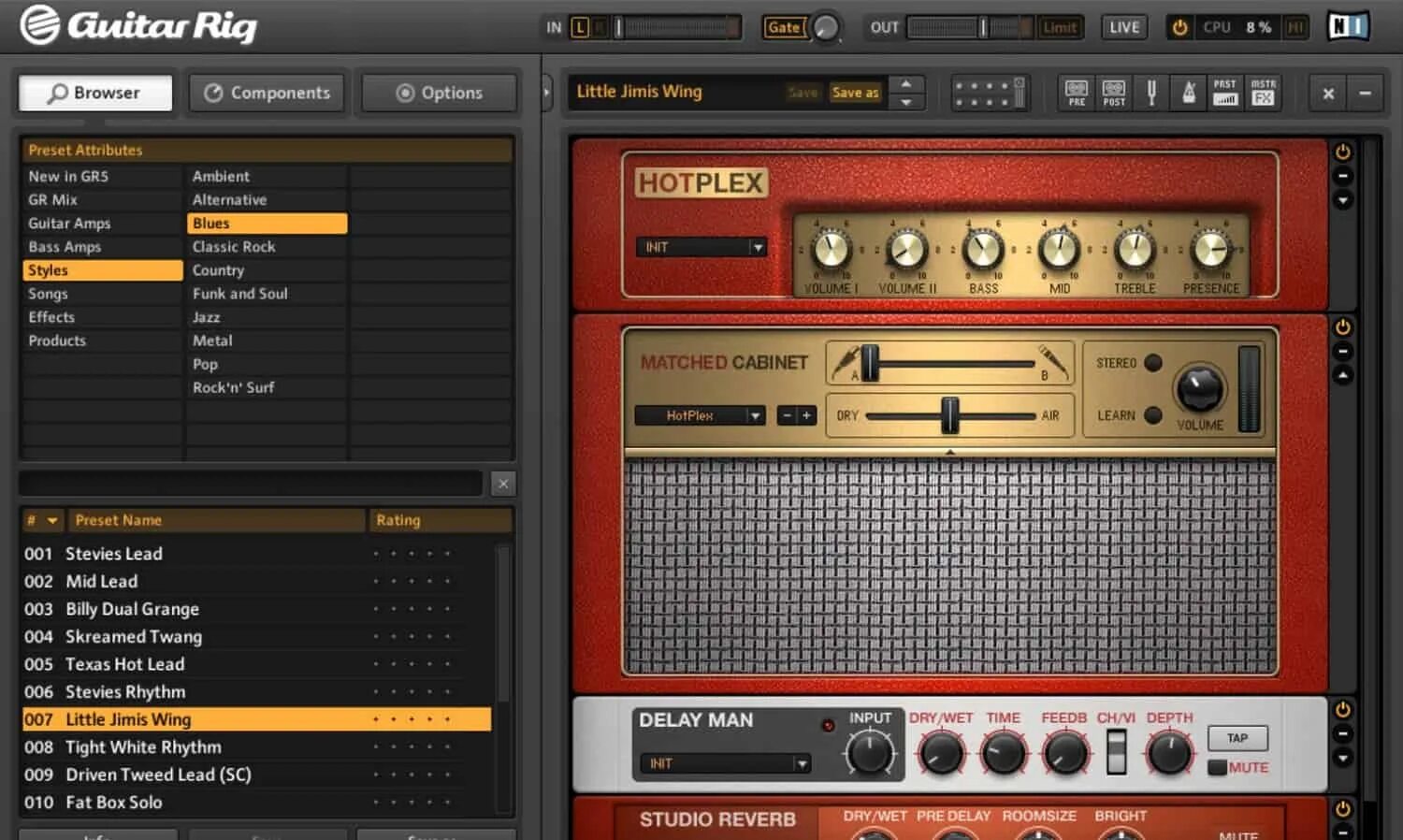
Task: Click Matched Cabinet Volume knob
Action: coord(1199,389)
